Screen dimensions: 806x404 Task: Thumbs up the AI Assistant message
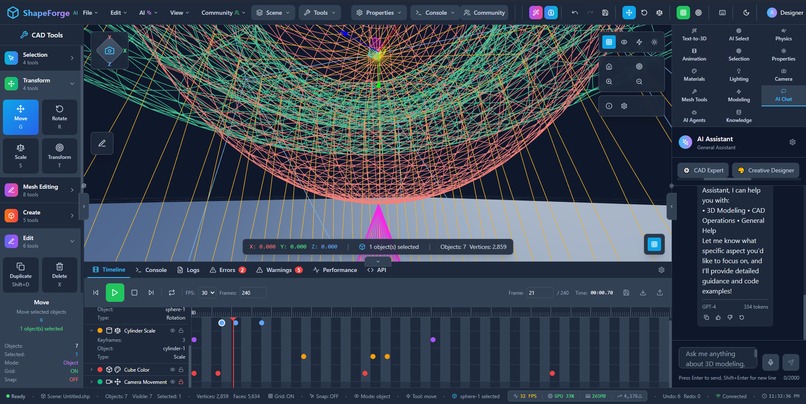point(718,318)
